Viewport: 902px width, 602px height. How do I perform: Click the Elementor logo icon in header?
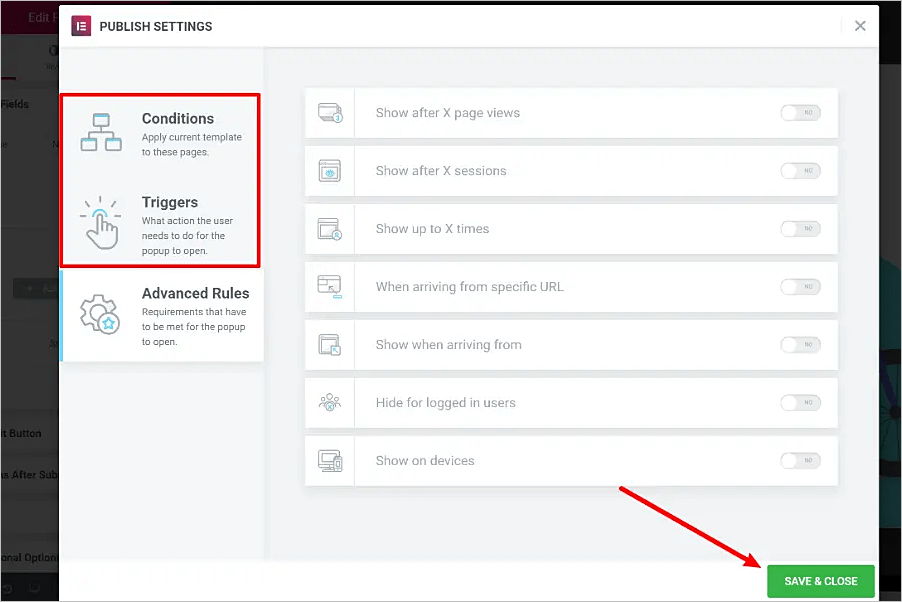pyautogui.click(x=82, y=26)
